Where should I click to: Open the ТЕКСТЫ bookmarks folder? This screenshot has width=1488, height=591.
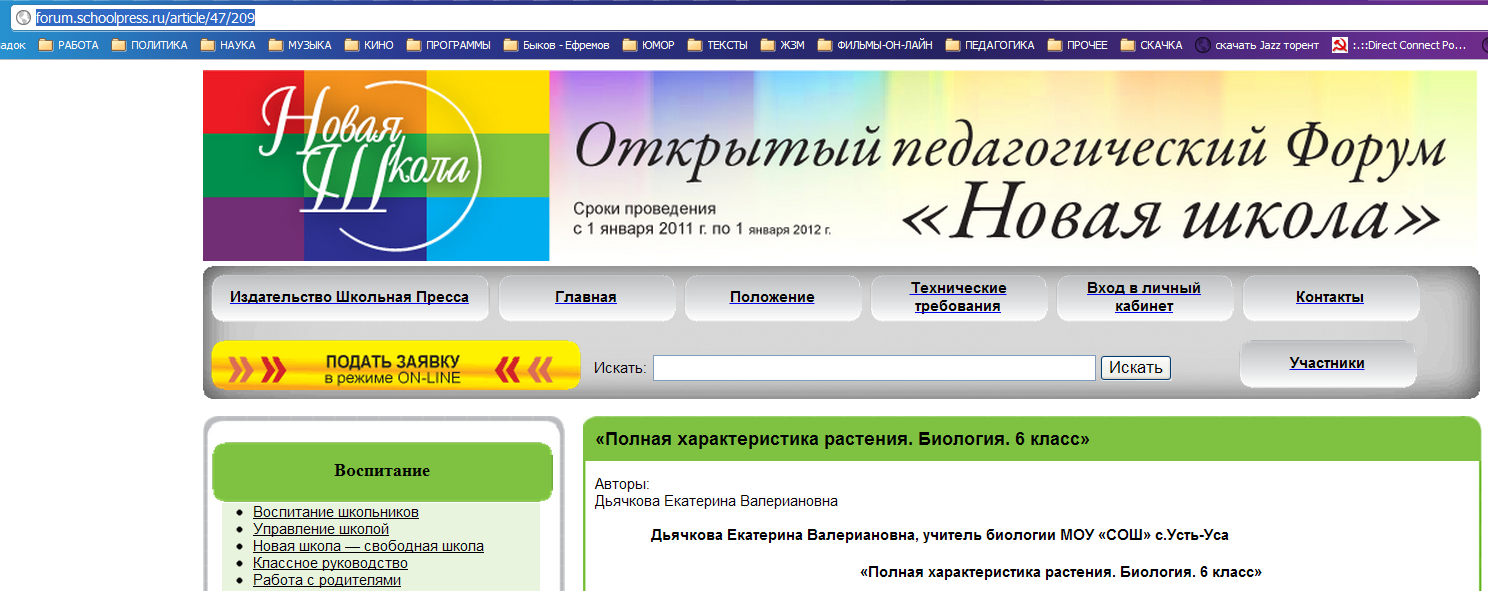717,45
